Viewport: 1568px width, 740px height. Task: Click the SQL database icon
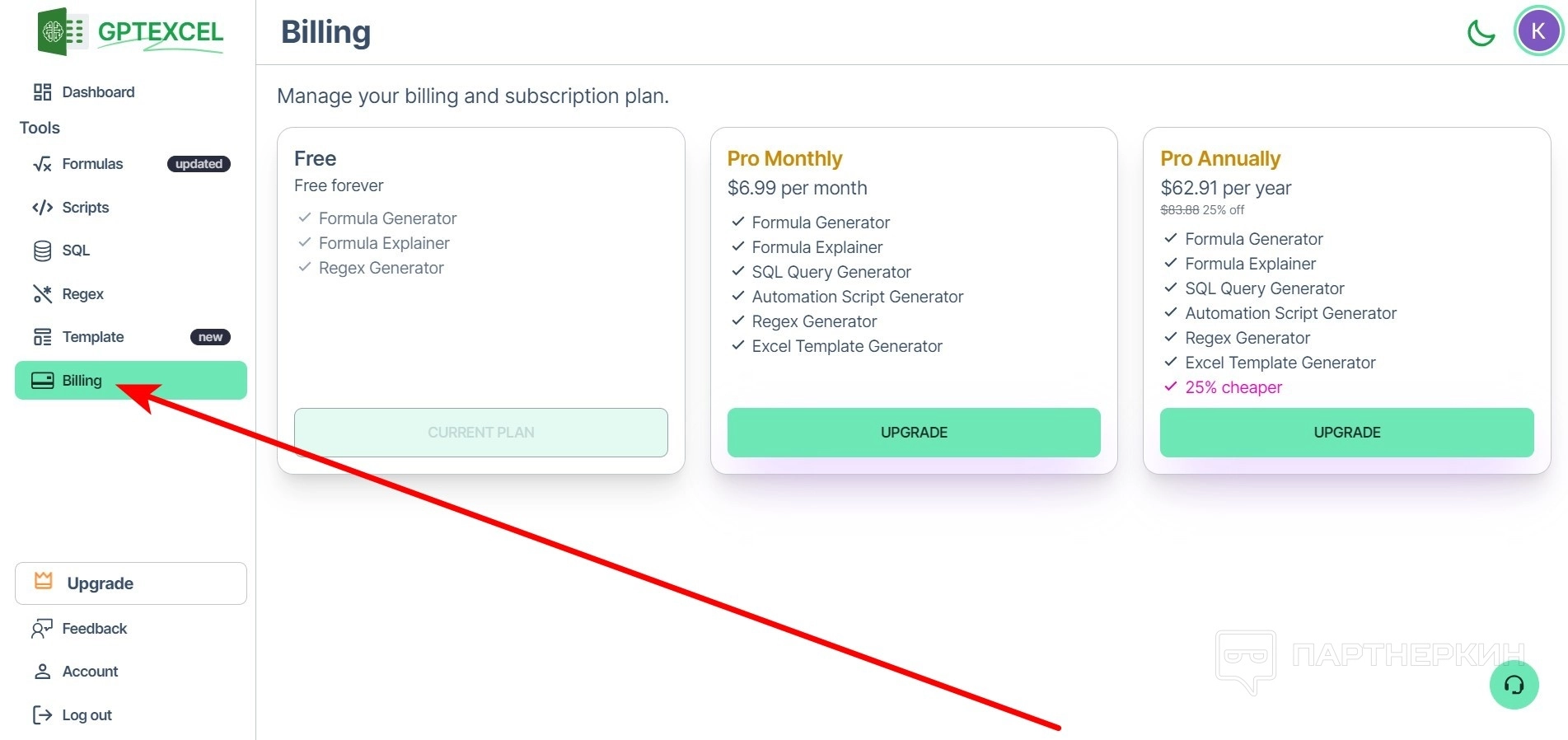(x=42, y=251)
